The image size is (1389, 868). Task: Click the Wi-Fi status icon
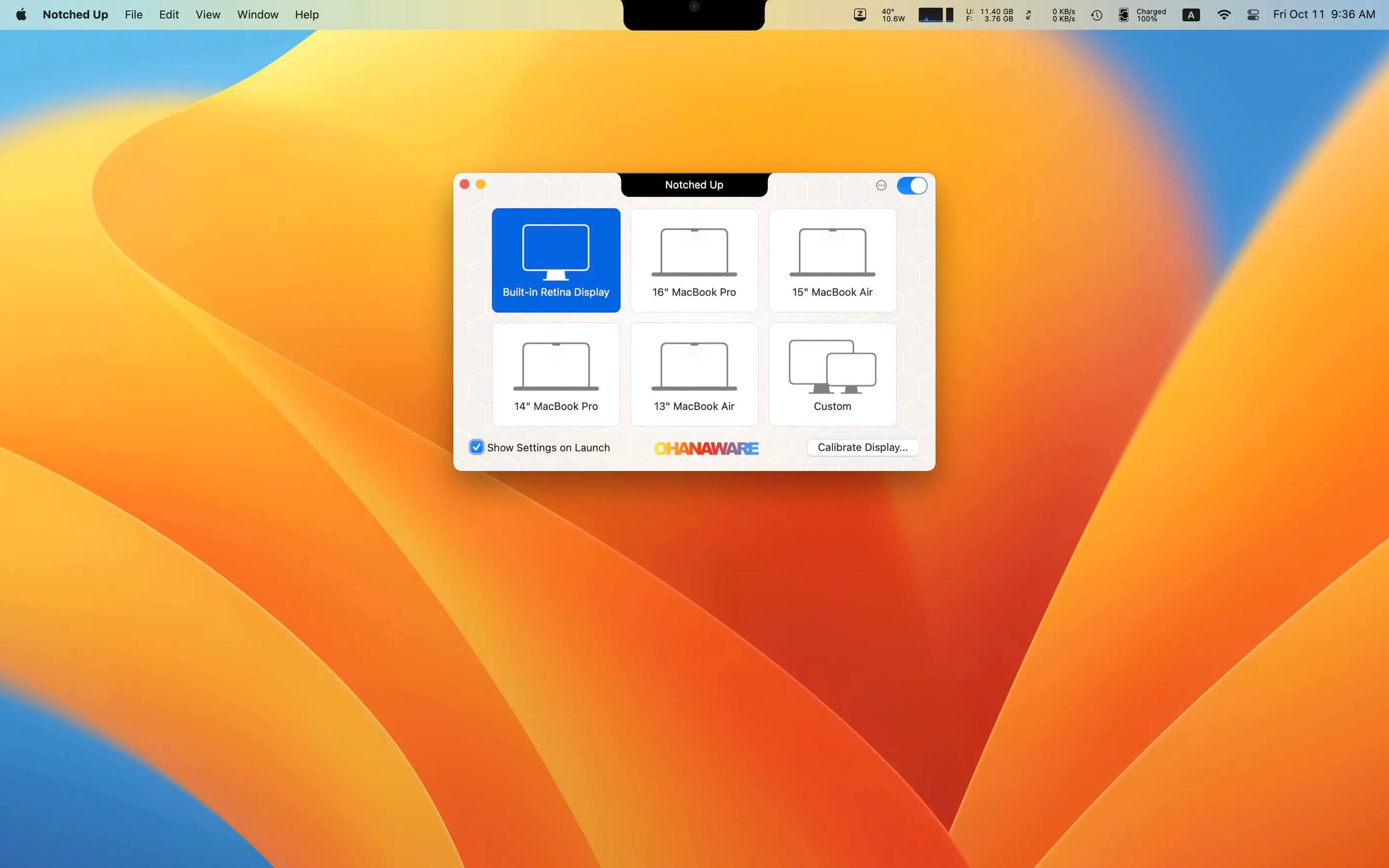coord(1223,15)
